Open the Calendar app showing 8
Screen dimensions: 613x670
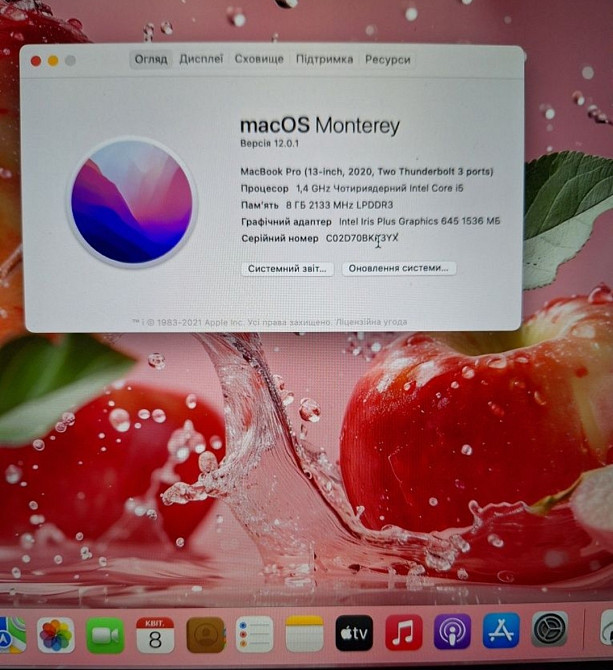pos(155,635)
